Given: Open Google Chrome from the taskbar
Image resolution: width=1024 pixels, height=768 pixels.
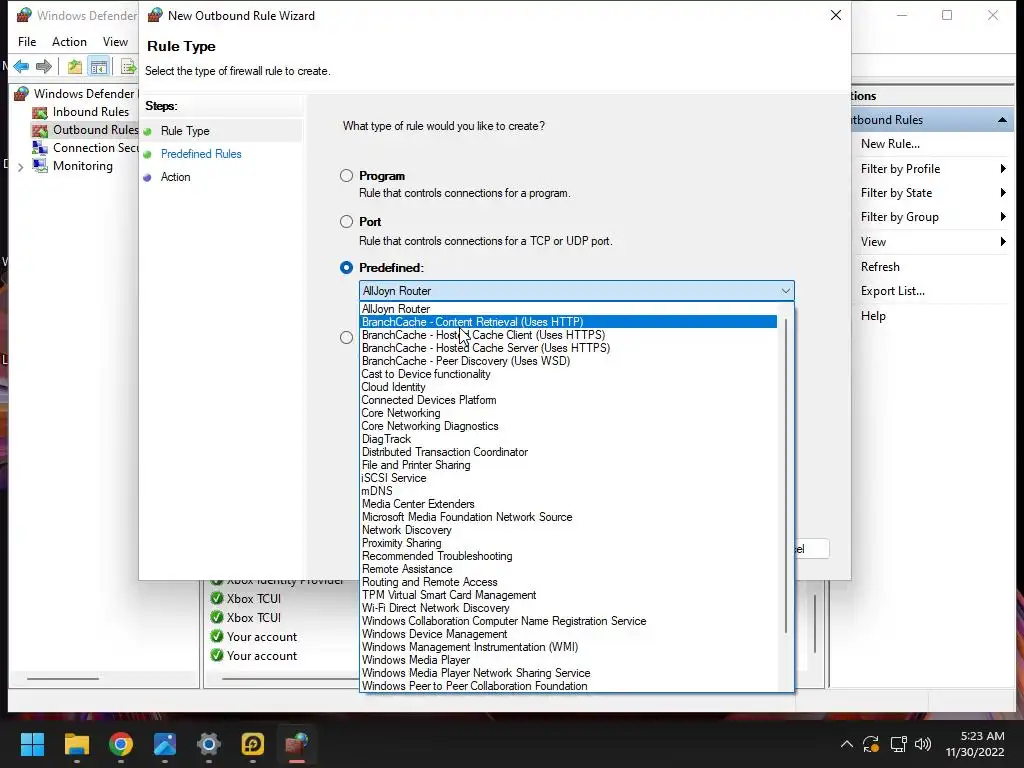Looking at the screenshot, I should click(x=121, y=744).
